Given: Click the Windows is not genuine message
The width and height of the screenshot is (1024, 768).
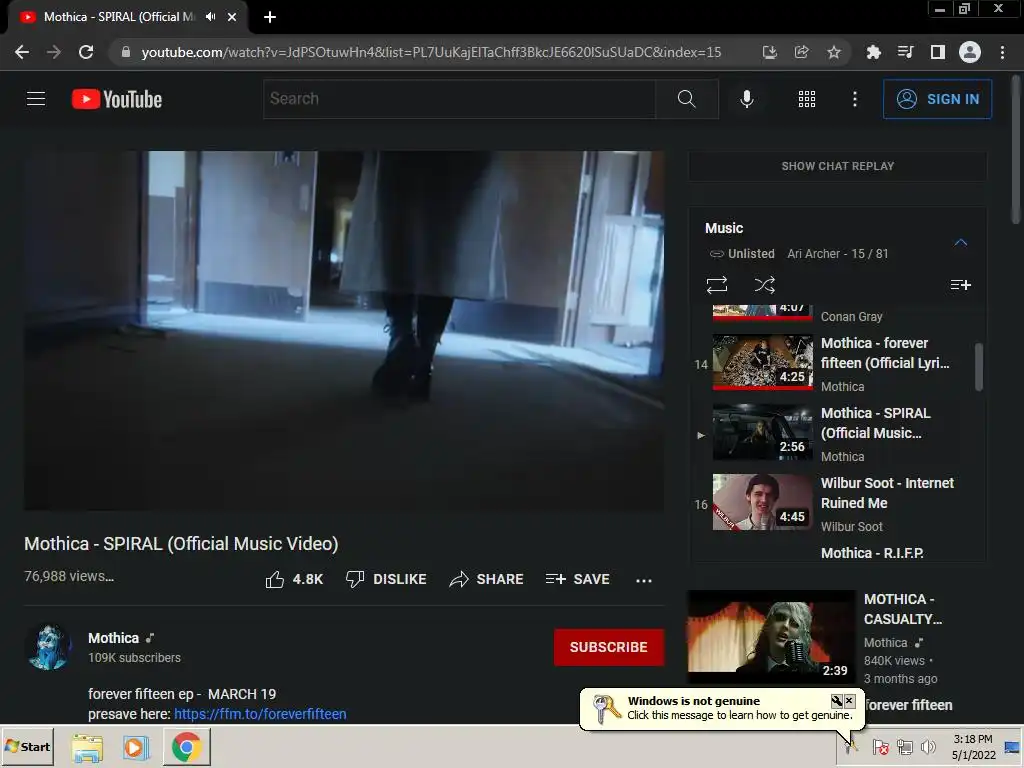Looking at the screenshot, I should tap(722, 708).
